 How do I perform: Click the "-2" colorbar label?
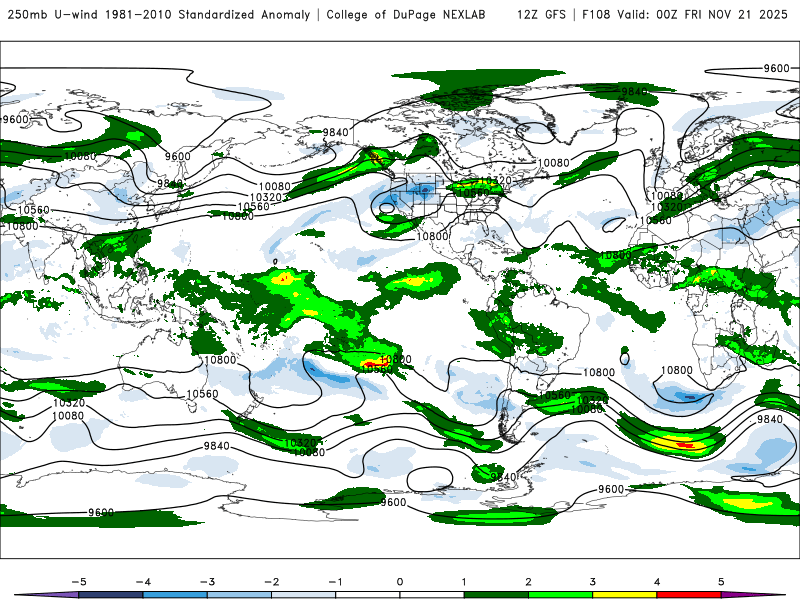(271, 582)
